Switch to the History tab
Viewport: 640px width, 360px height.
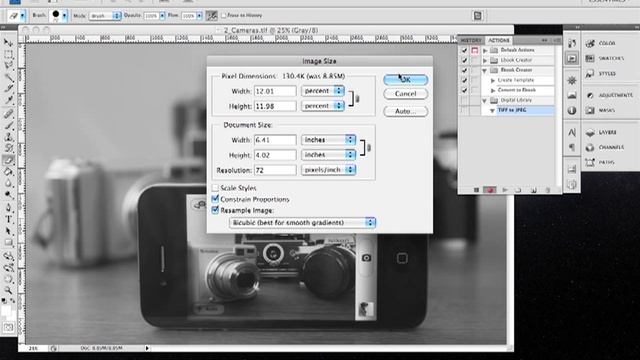point(471,40)
